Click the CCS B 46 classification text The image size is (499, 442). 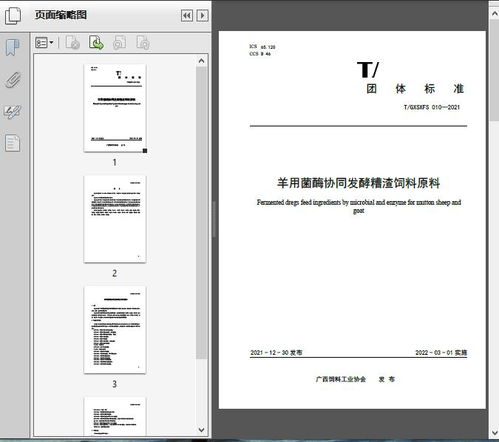pos(260,54)
